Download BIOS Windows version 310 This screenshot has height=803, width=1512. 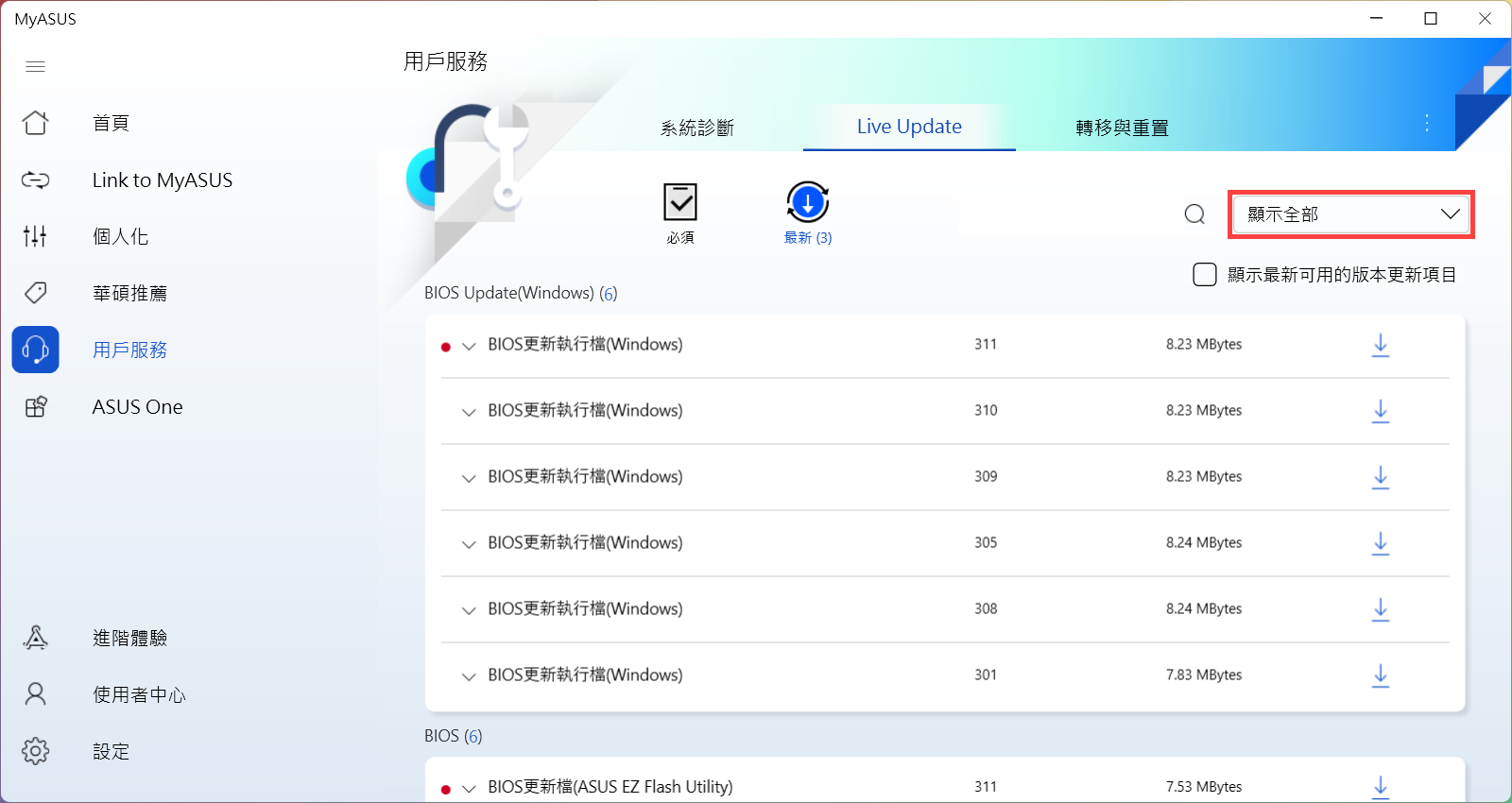[x=1381, y=411]
